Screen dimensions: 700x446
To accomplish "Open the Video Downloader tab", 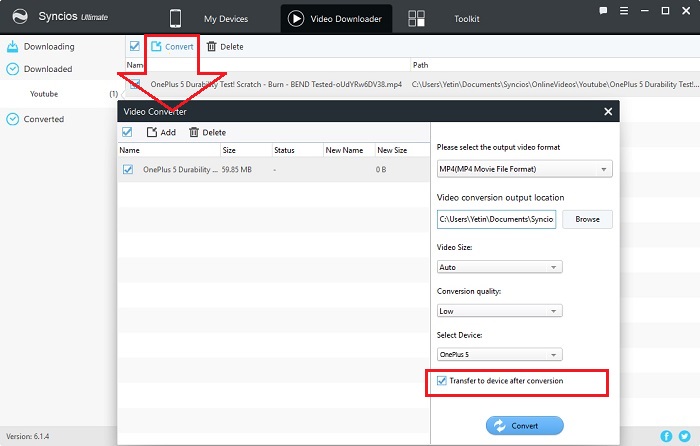I will (336, 19).
